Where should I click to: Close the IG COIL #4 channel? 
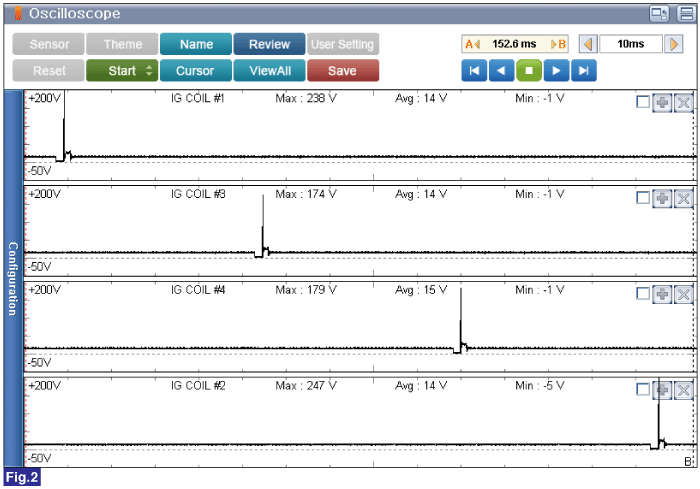(x=683, y=294)
